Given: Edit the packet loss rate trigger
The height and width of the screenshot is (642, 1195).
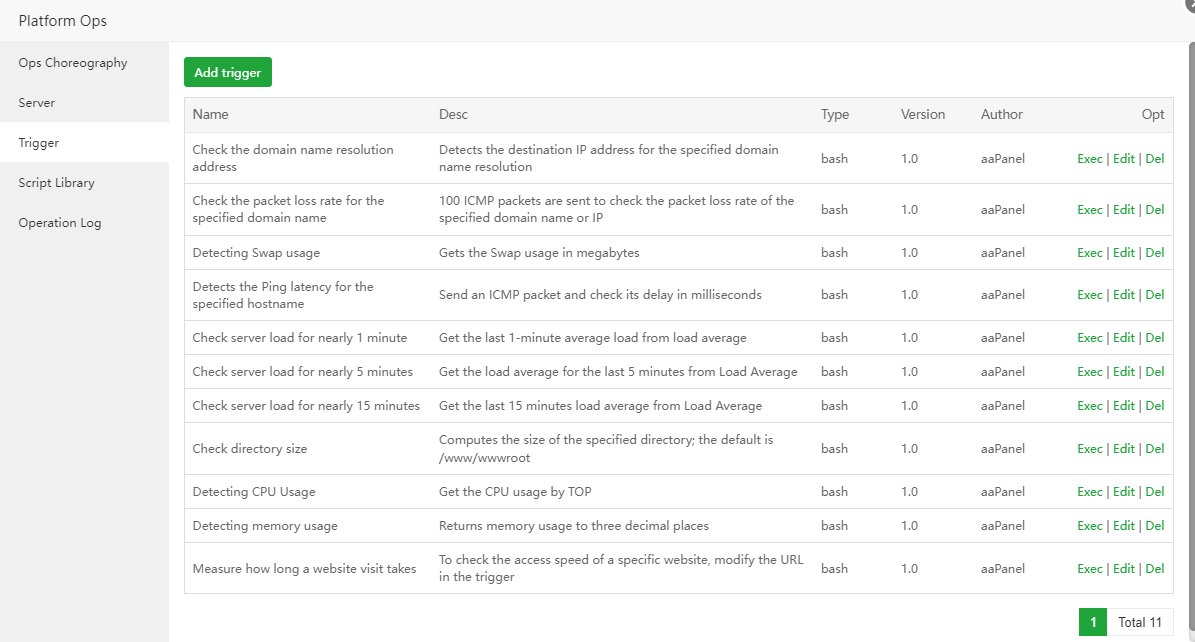Looking at the screenshot, I should [x=1124, y=210].
